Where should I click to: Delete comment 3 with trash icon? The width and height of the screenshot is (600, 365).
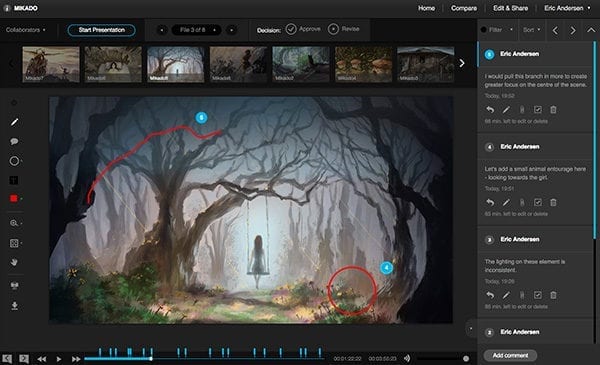[553, 295]
